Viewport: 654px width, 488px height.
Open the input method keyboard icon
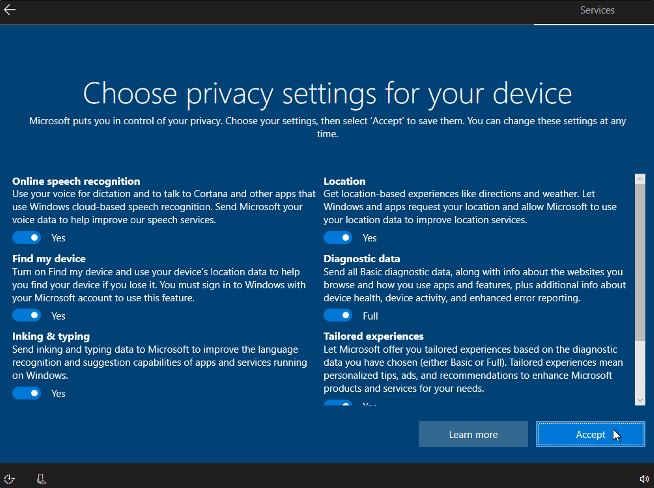click(41, 479)
